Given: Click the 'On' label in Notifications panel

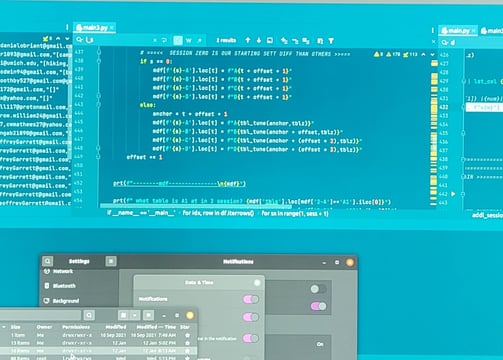Looking at the screenshot, I should coord(320,344).
